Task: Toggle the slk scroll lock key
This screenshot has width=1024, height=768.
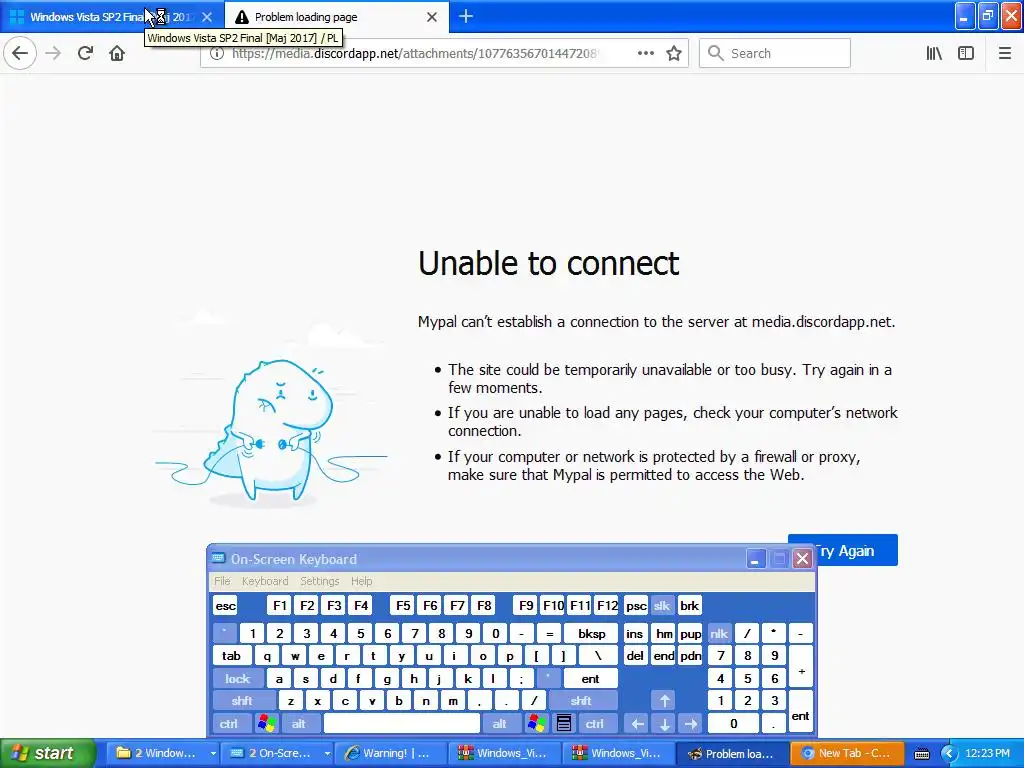Action: [662, 606]
